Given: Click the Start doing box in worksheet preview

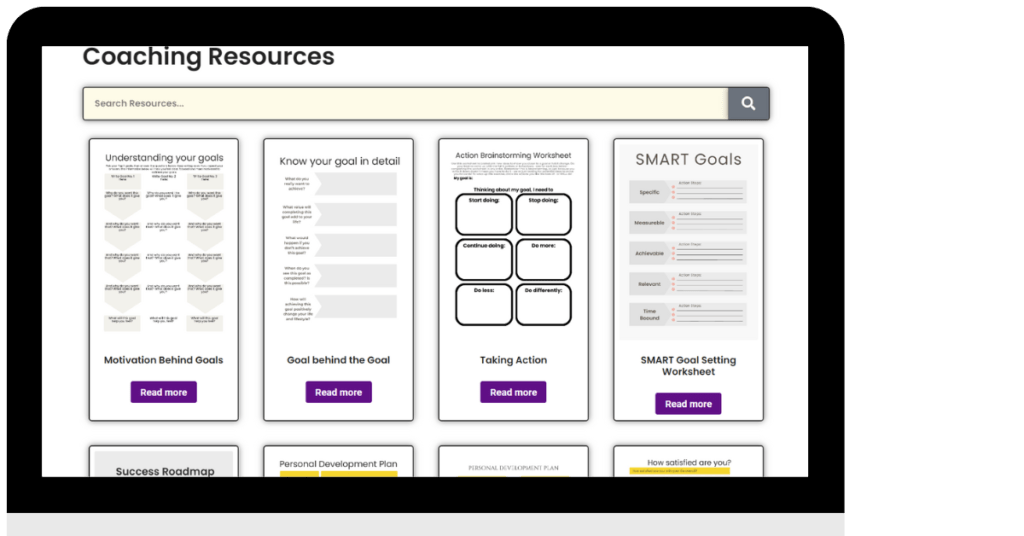Looking at the screenshot, I should [x=484, y=214].
